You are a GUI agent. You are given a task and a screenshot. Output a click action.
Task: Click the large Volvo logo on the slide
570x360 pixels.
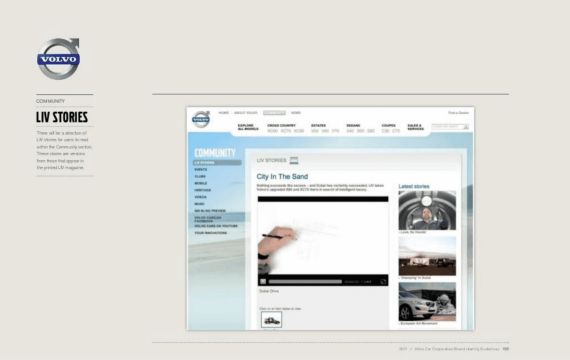point(59,59)
